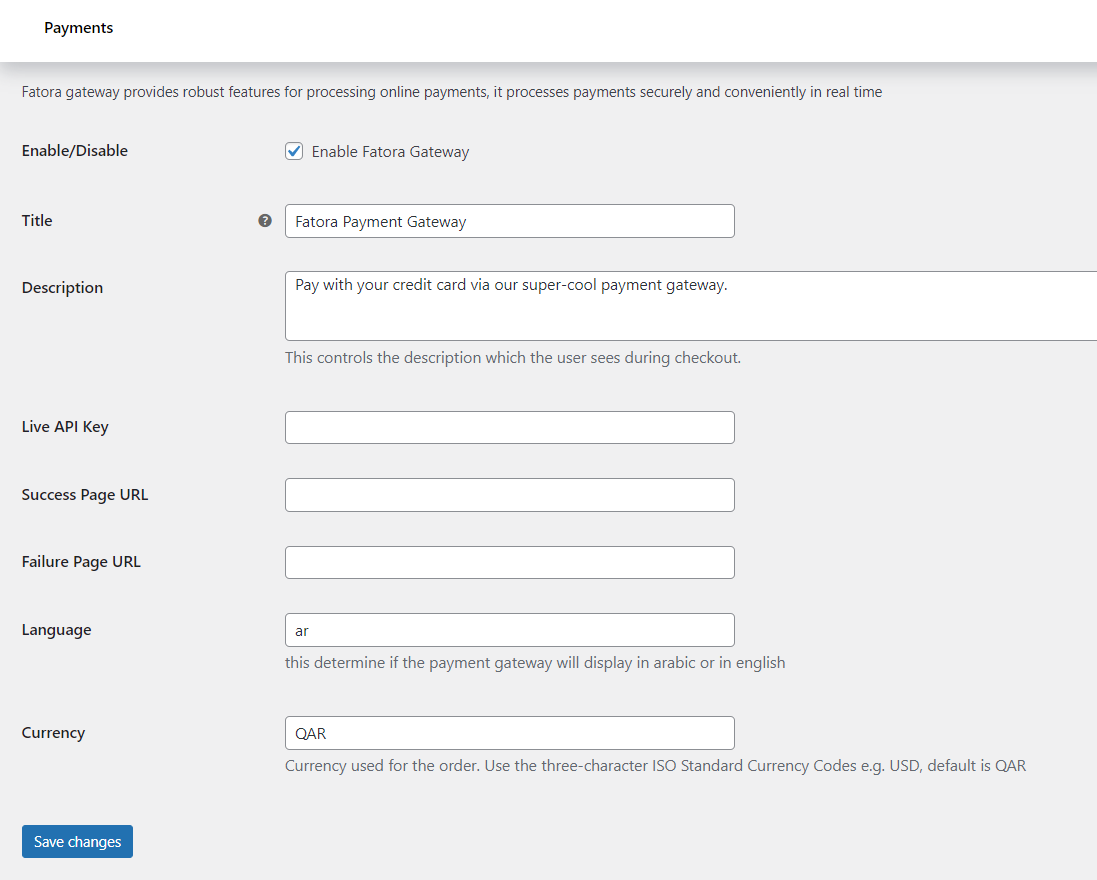Focus the Success Page URL field

509,495
